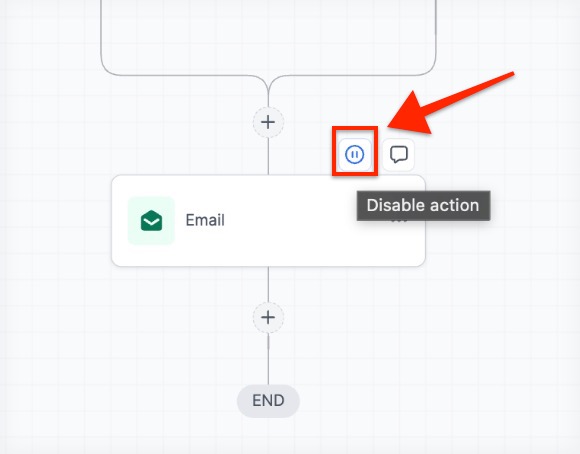Open the three-dot menu on Email card
Viewport: 580px width, 454px height.
(399, 221)
